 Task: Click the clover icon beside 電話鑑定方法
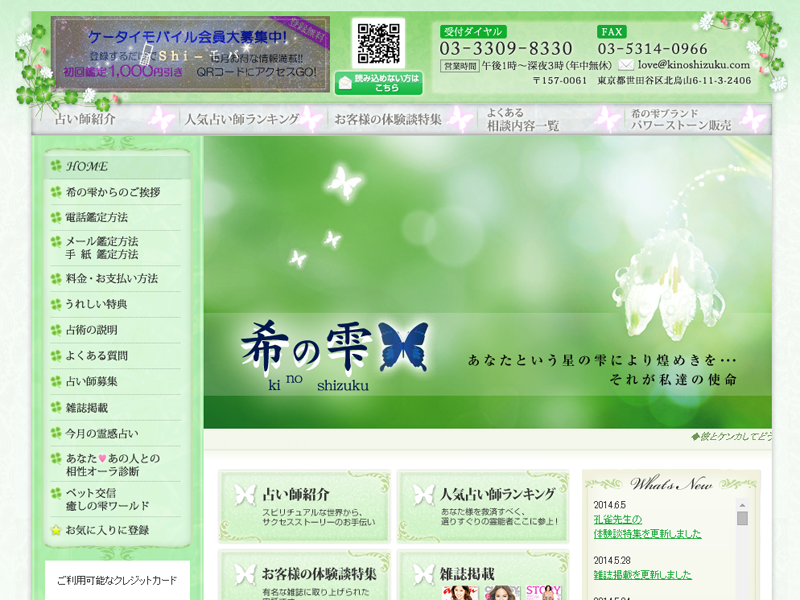56,217
